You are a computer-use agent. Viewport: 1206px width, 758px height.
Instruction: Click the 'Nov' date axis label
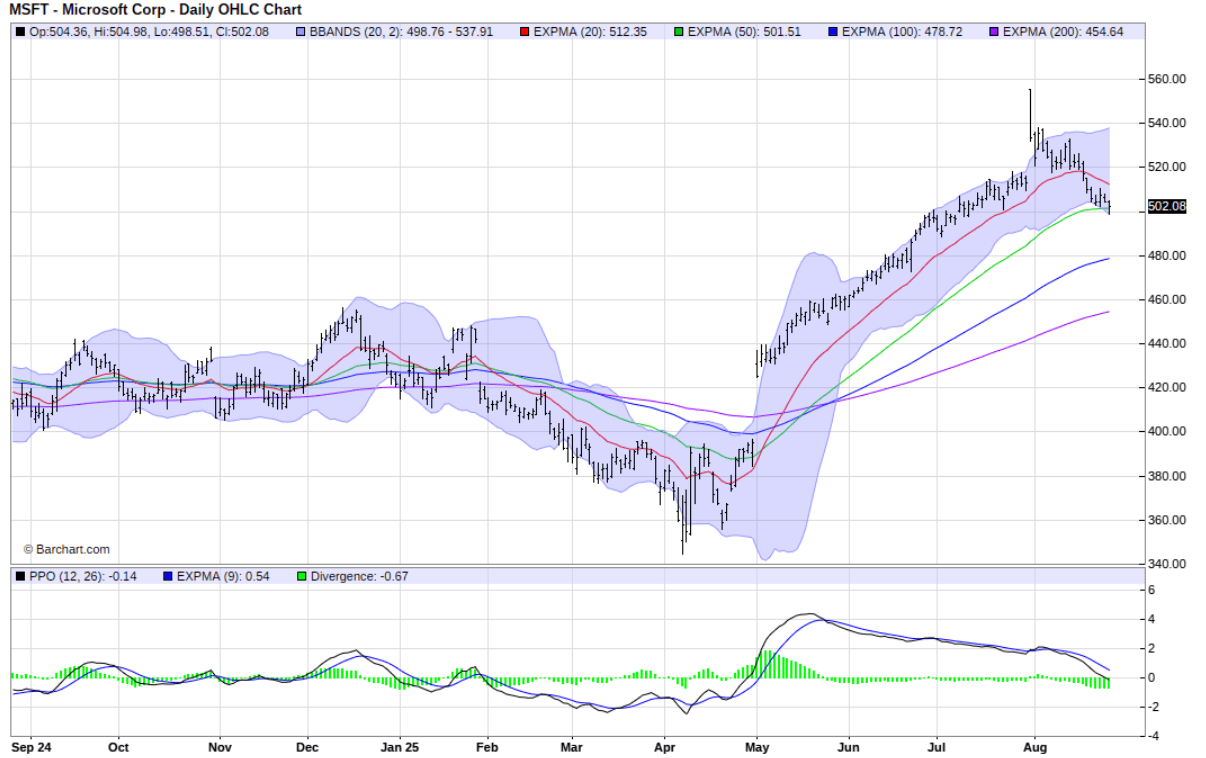pyautogui.click(x=220, y=747)
